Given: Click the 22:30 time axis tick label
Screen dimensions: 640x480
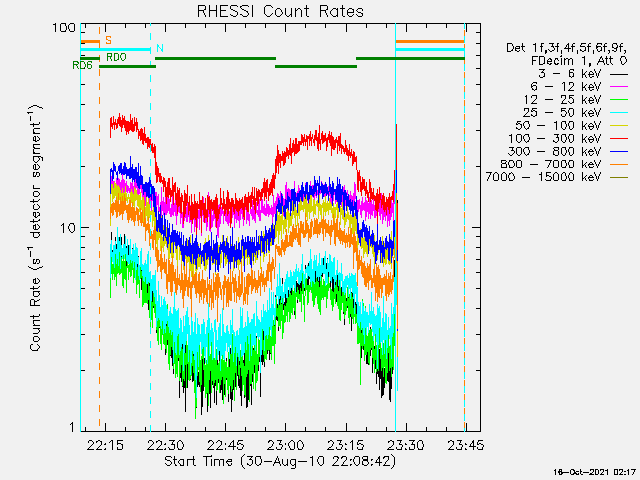Looking at the screenshot, I should coord(165,445).
